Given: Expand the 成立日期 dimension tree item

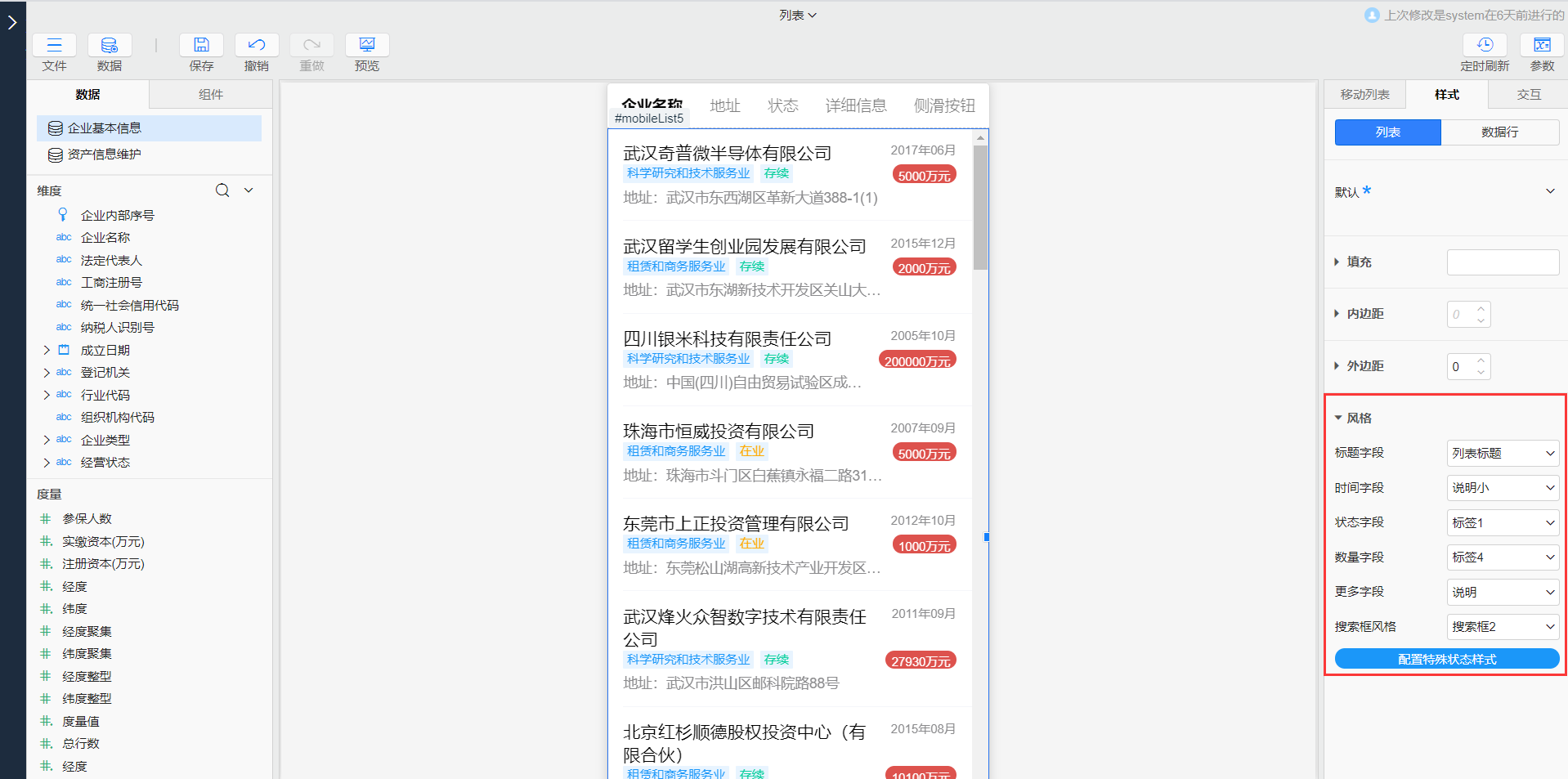Looking at the screenshot, I should click(x=47, y=349).
